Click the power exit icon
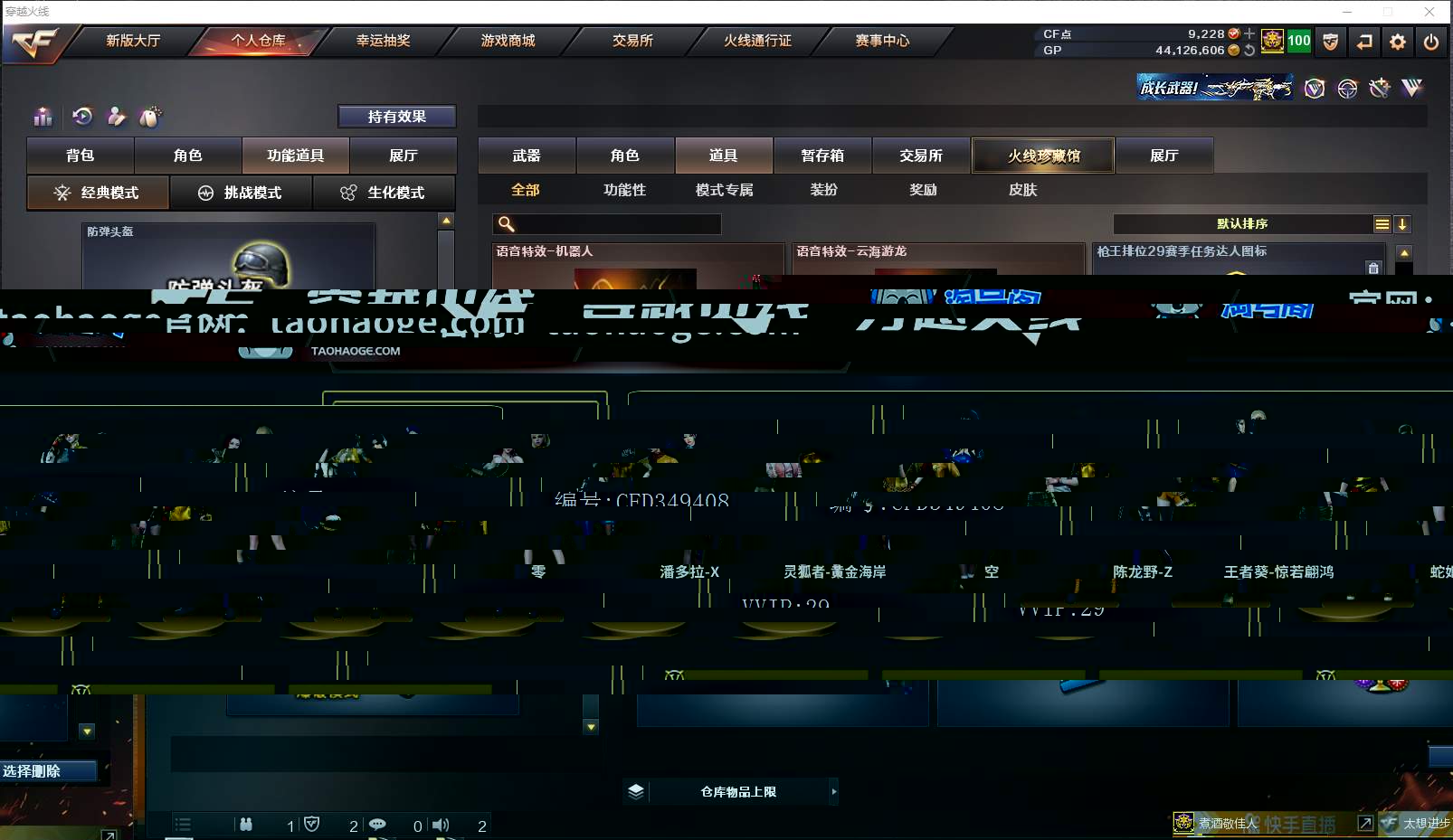This screenshot has width=1453, height=840. coord(1431,42)
